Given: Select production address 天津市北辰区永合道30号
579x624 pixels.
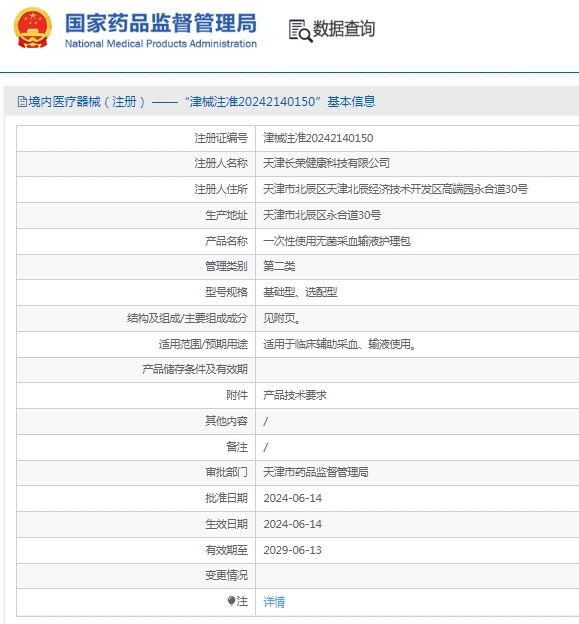Looking at the screenshot, I should pos(322,215).
